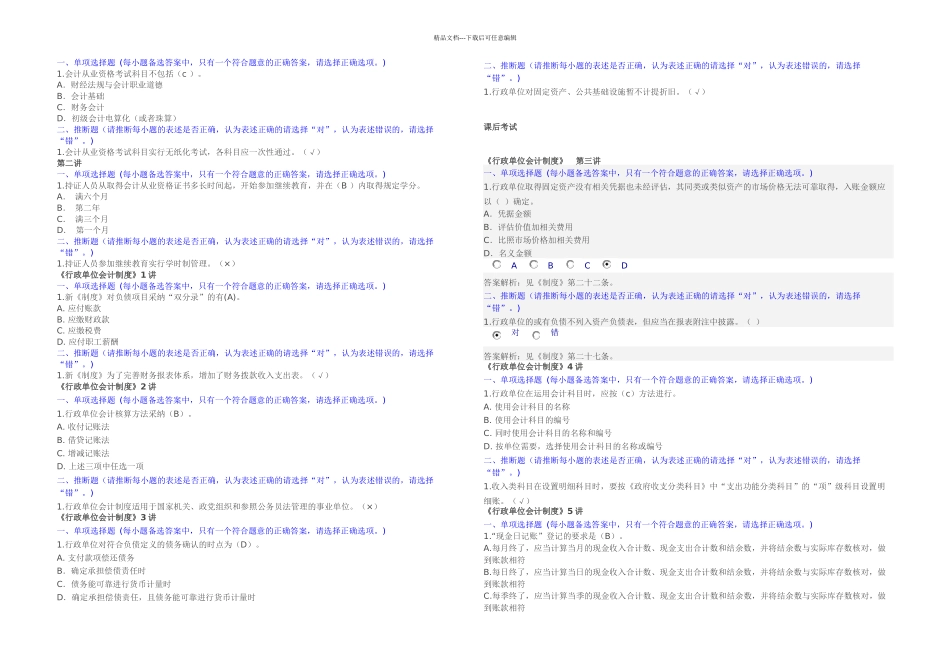Select radio option D for the fixed-asset question

coord(606,265)
